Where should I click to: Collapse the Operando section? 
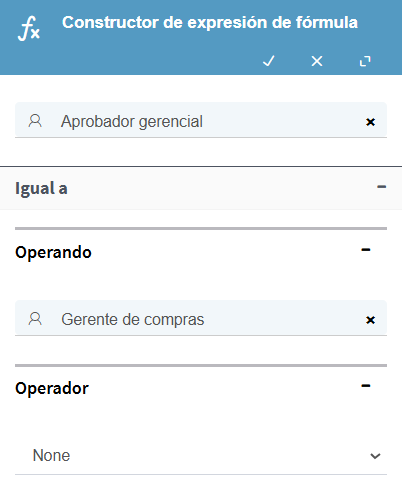coord(366,250)
